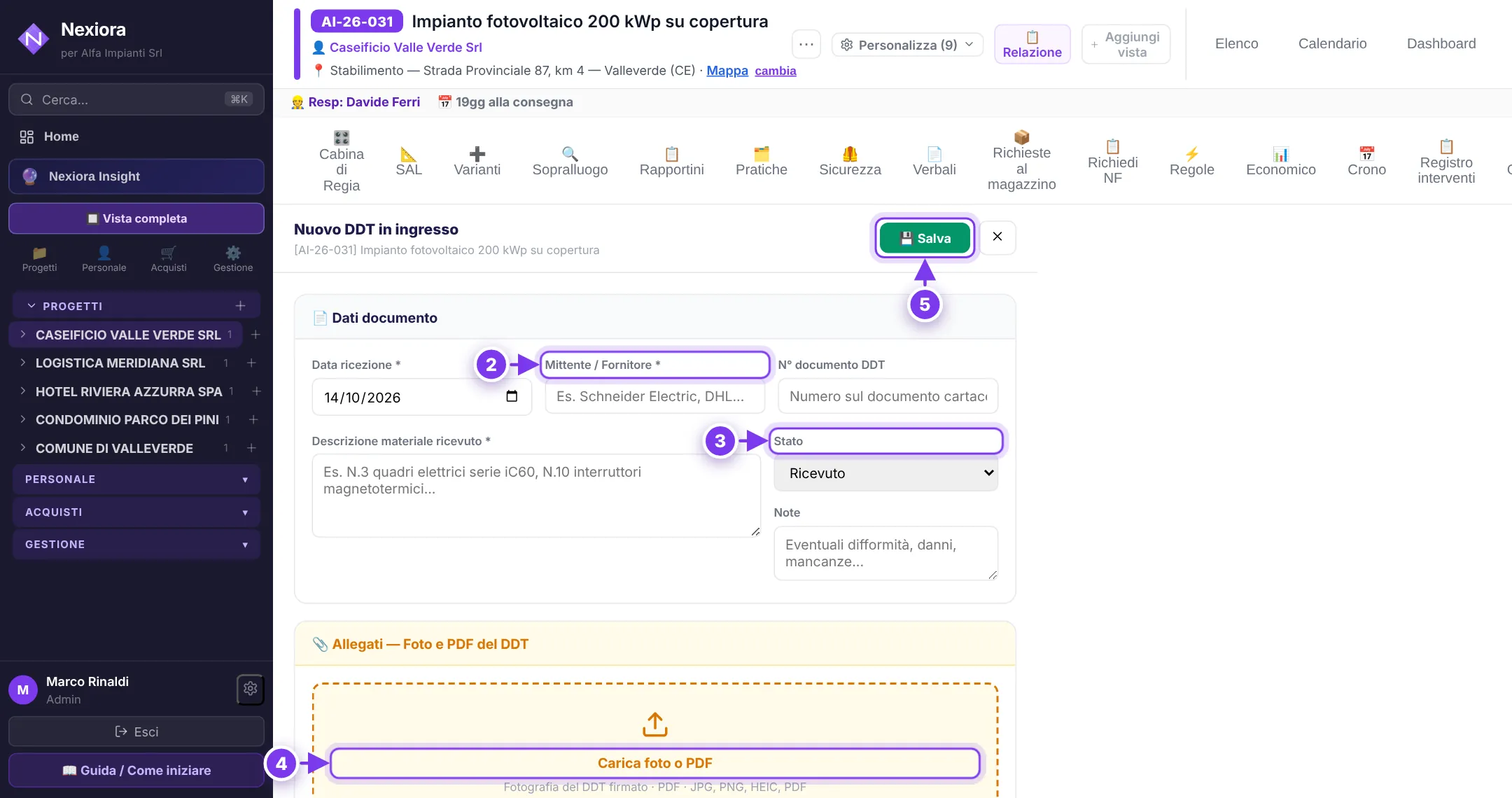Image resolution: width=1512 pixels, height=798 pixels.
Task: Open the Personalizza (9) dropdown
Action: point(908,45)
